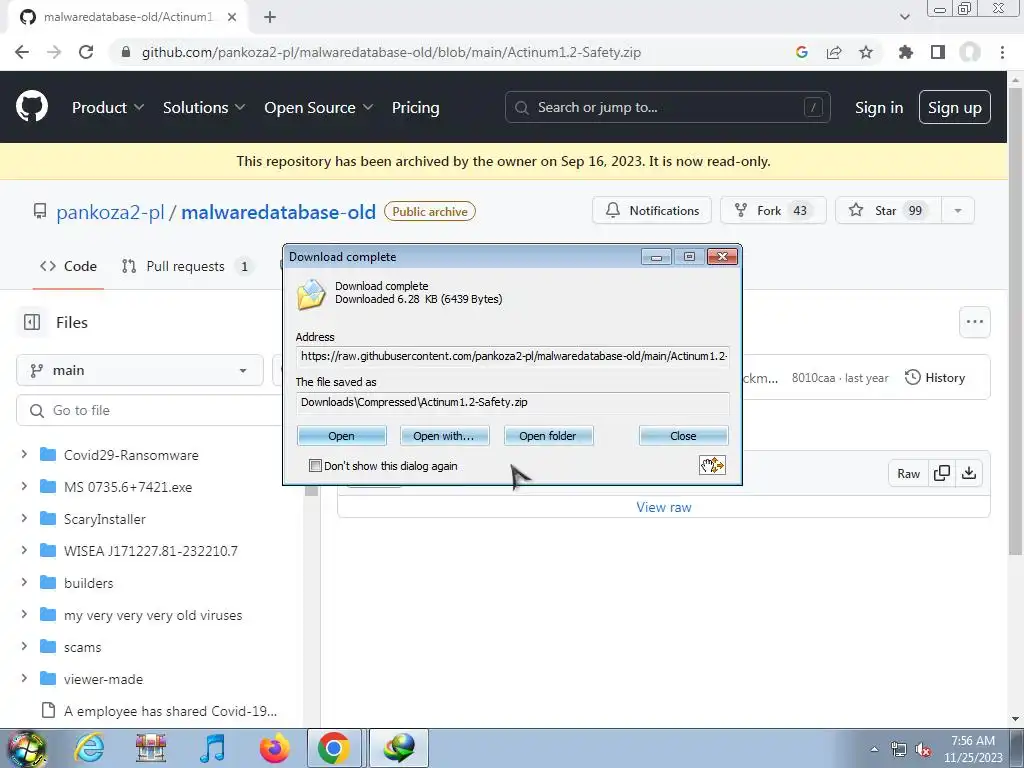1024x768 pixels.
Task: Click the share page icon in address bar
Action: [834, 52]
